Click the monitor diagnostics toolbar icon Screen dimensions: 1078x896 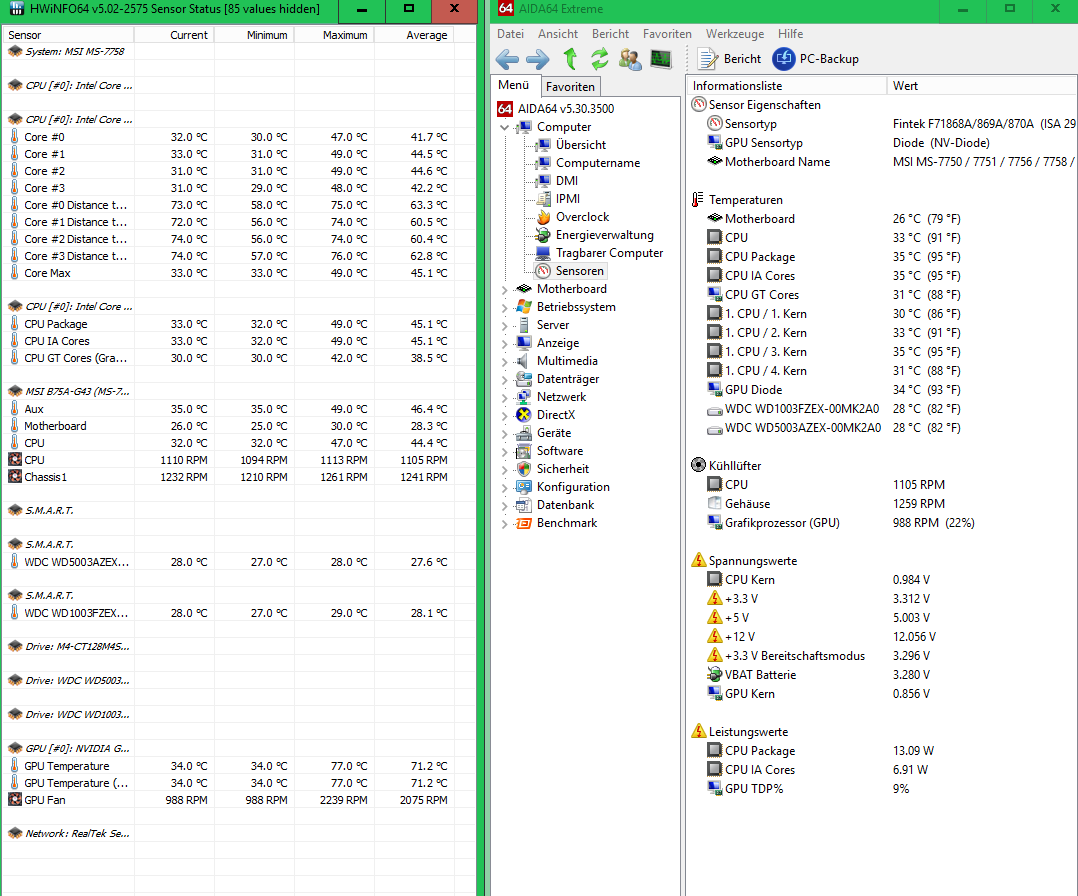tap(661, 59)
